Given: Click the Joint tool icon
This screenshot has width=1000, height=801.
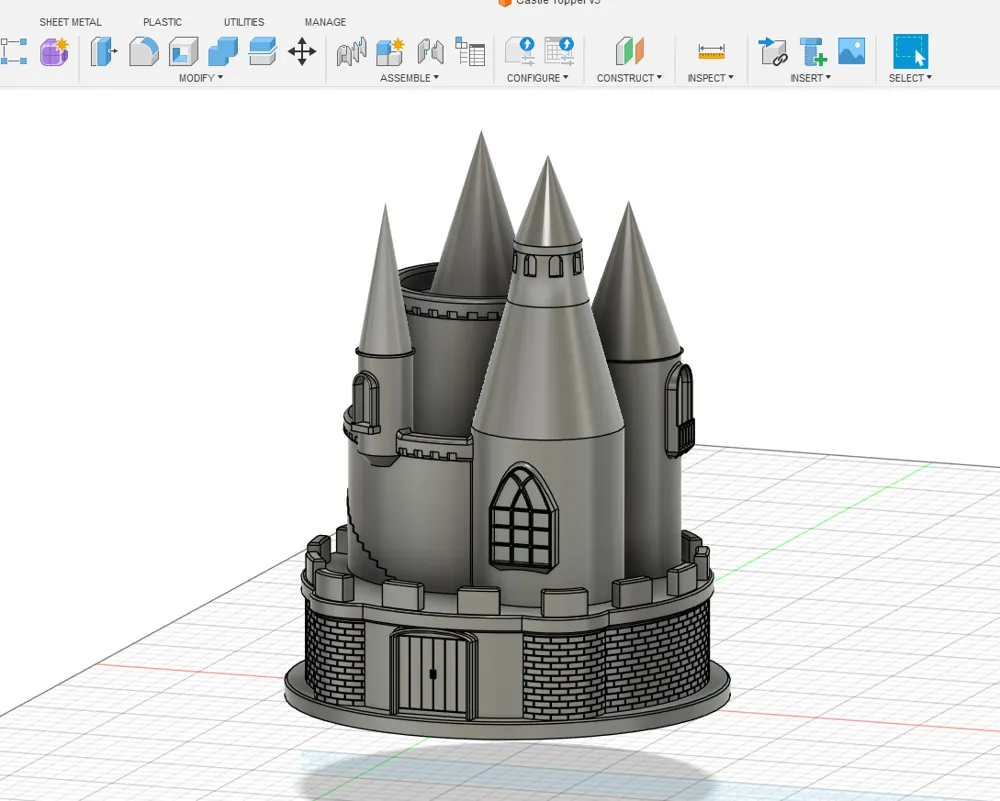Looking at the screenshot, I should coord(351,52).
